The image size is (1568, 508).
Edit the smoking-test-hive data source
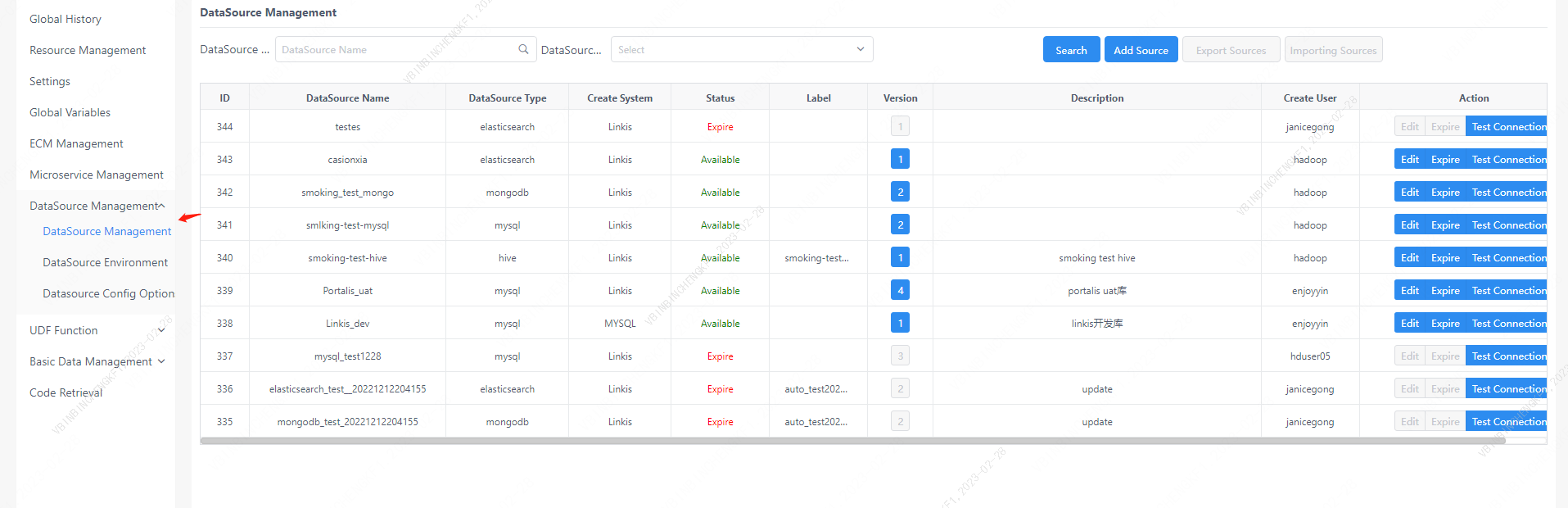[x=1409, y=257]
